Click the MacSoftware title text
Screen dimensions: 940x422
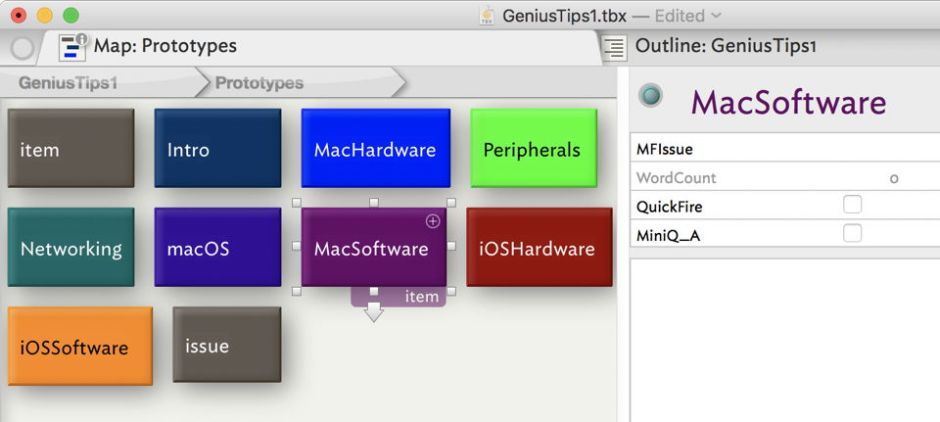pos(788,102)
